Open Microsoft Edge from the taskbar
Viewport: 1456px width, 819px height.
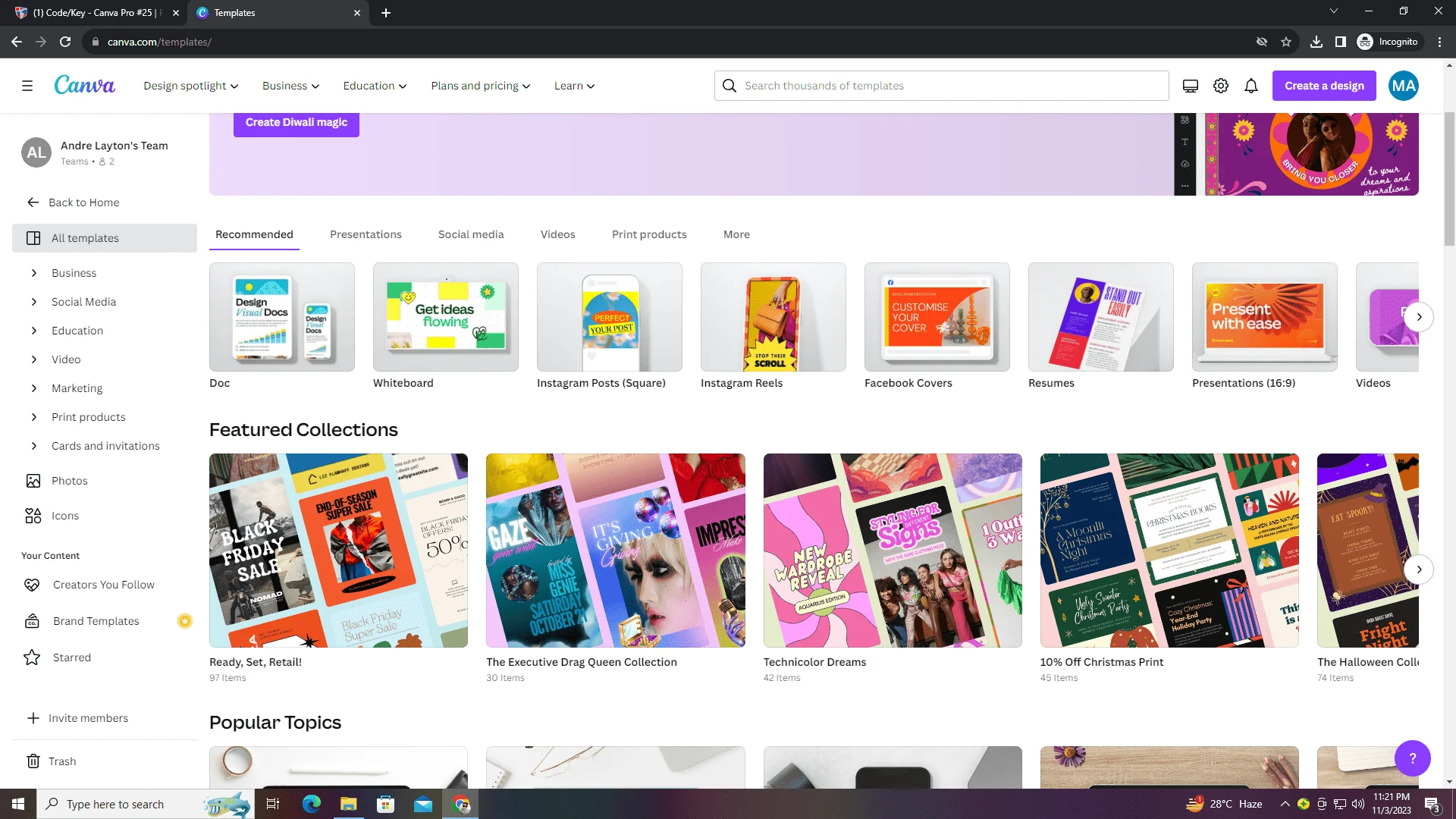(x=311, y=804)
